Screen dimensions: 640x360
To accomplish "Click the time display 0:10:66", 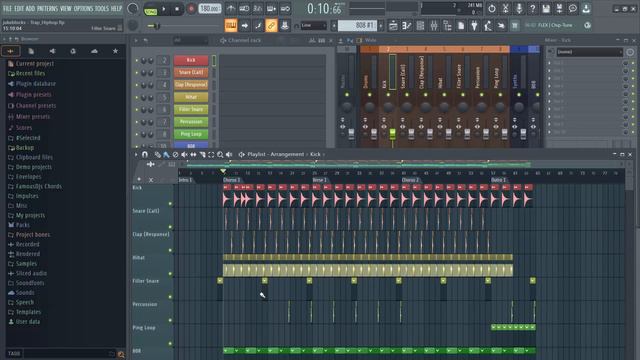I will (324, 9).
